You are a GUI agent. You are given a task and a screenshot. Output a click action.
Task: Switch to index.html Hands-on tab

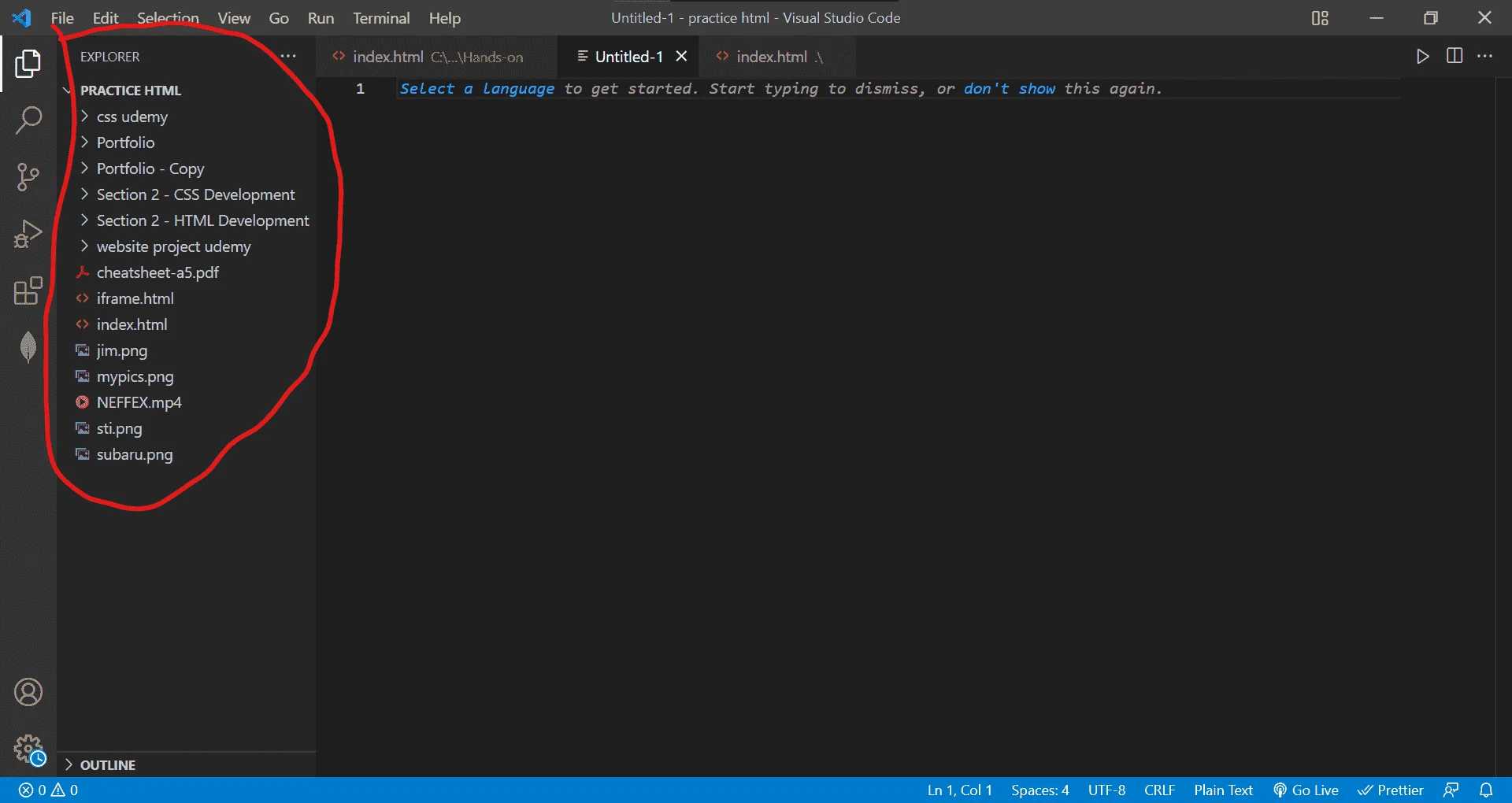(x=437, y=57)
